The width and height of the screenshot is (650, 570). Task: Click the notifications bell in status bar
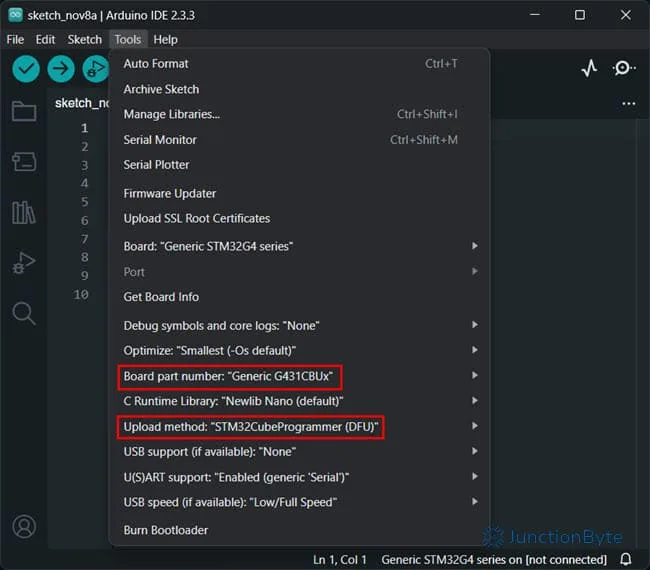click(x=626, y=560)
